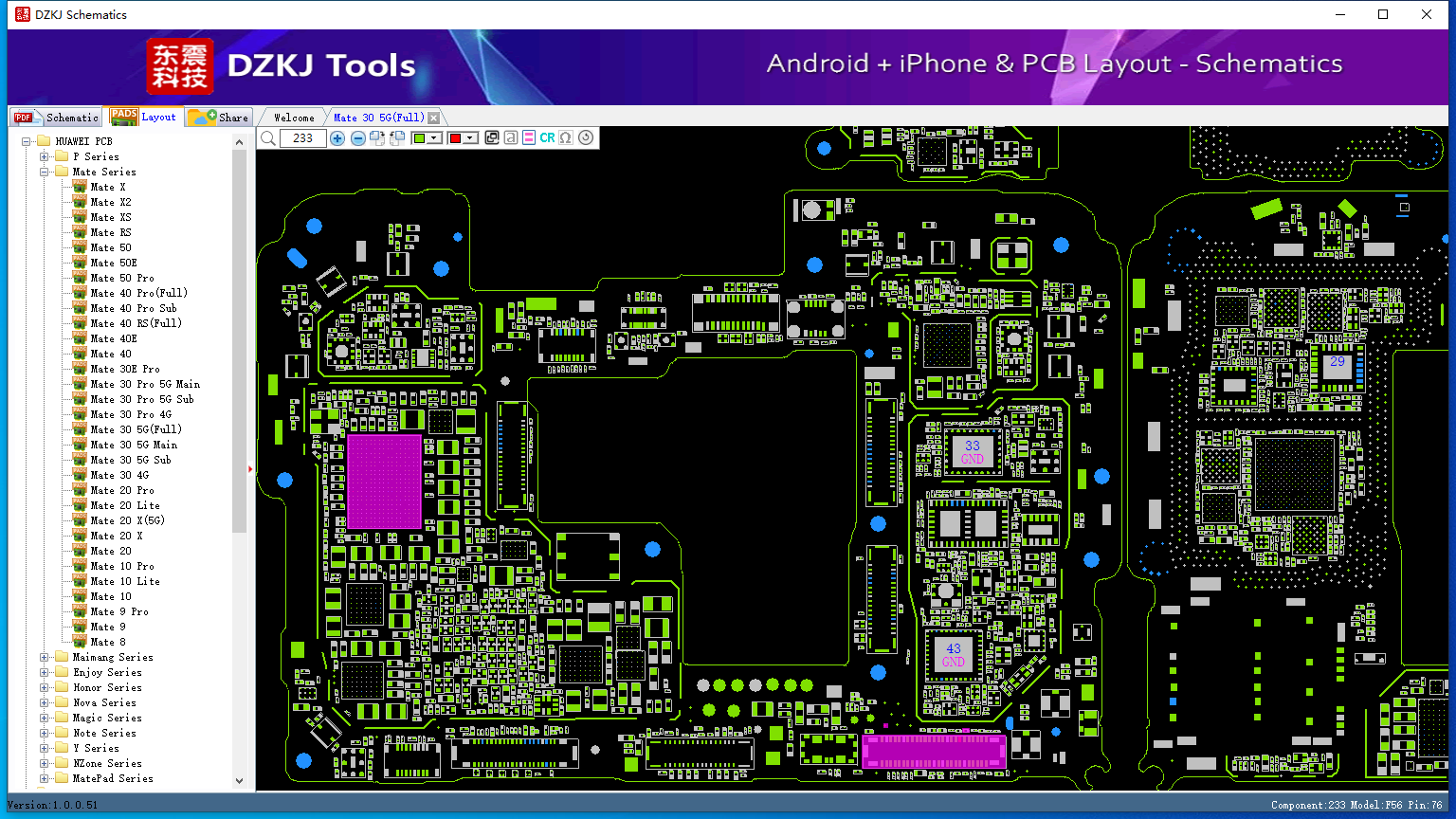Open the green color dropdown
The image size is (1456, 819).
tap(434, 138)
